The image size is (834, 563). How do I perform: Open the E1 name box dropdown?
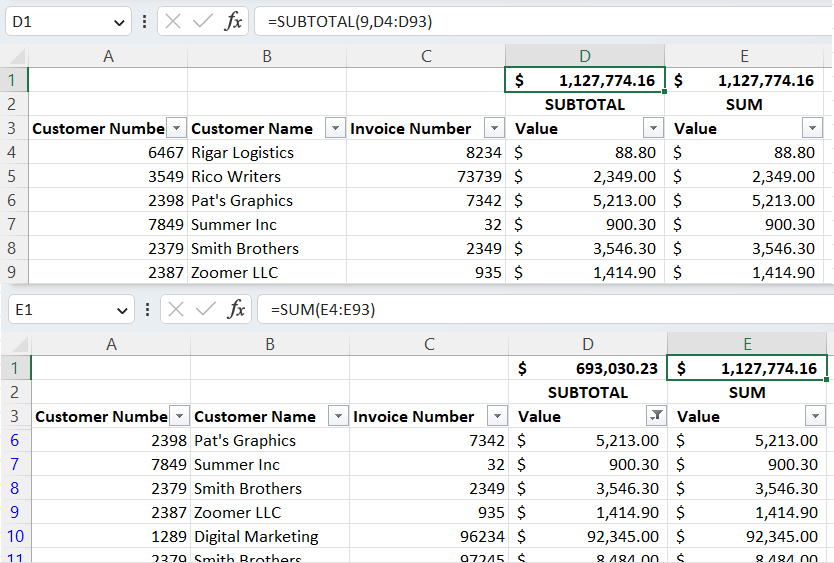[122, 310]
